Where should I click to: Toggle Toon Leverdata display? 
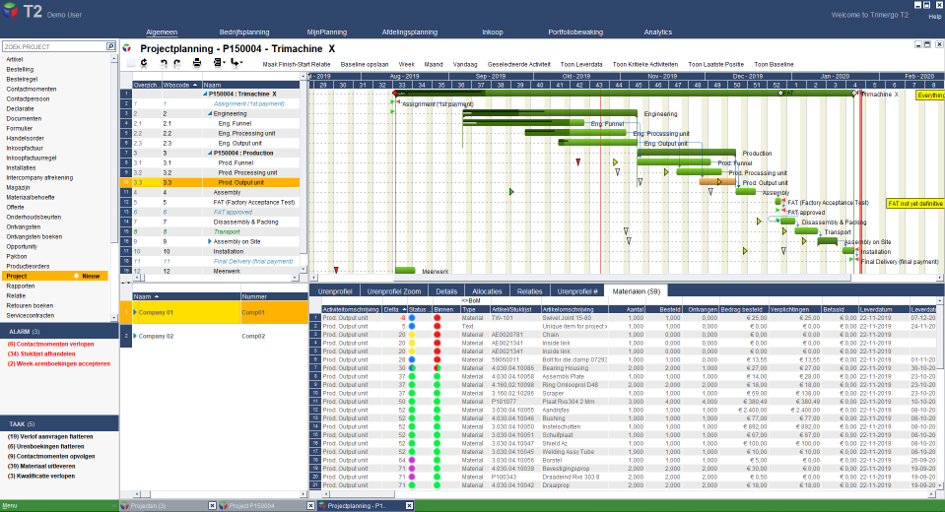(581, 64)
